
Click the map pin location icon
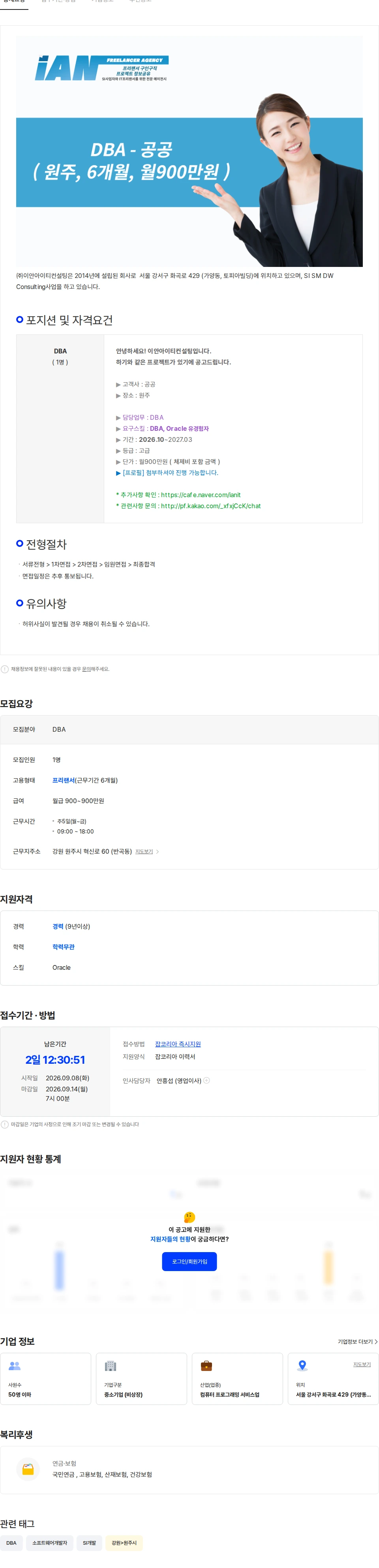(x=302, y=1366)
